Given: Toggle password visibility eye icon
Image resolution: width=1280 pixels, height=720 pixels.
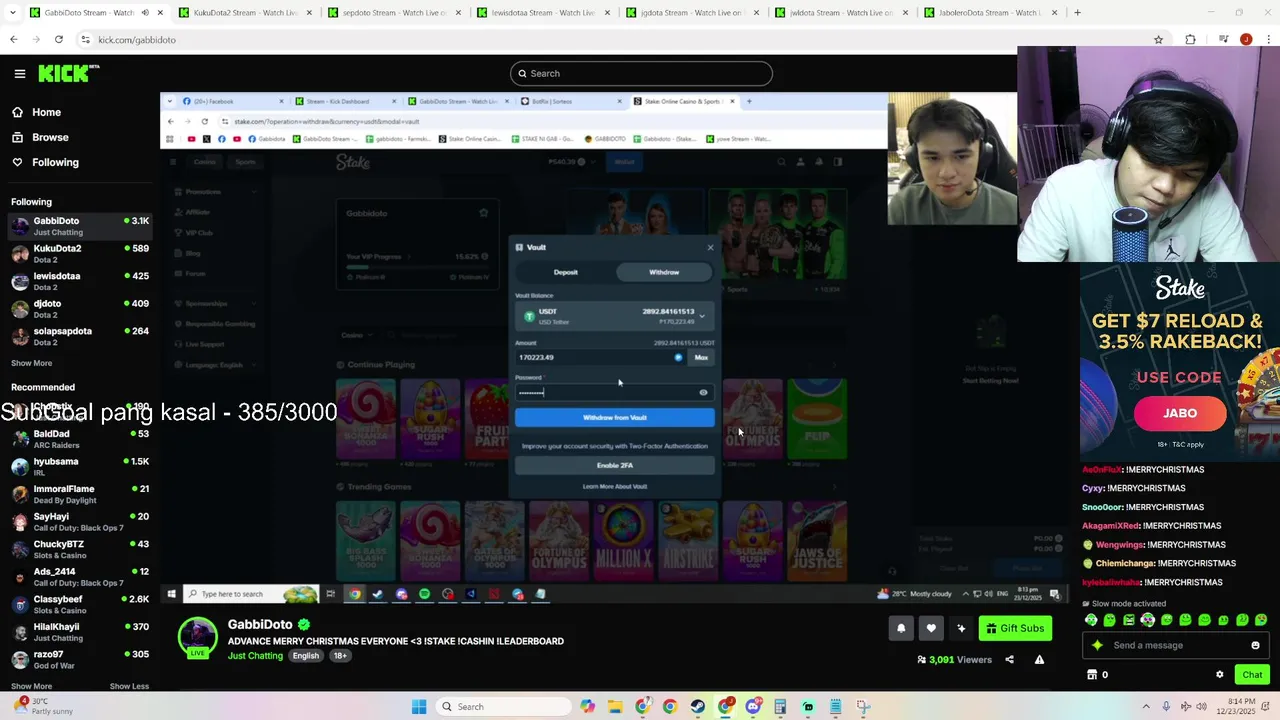Looking at the screenshot, I should [703, 393].
